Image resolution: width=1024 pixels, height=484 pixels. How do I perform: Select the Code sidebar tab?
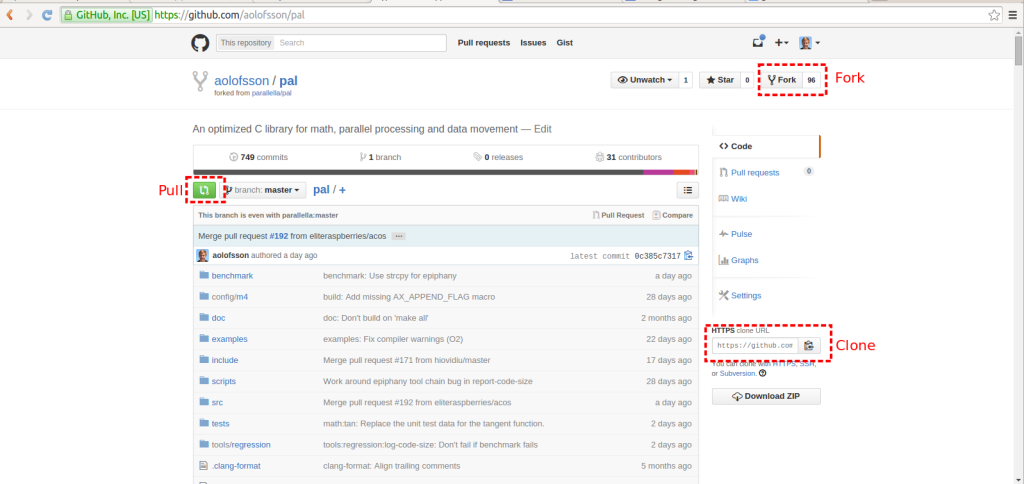765,146
